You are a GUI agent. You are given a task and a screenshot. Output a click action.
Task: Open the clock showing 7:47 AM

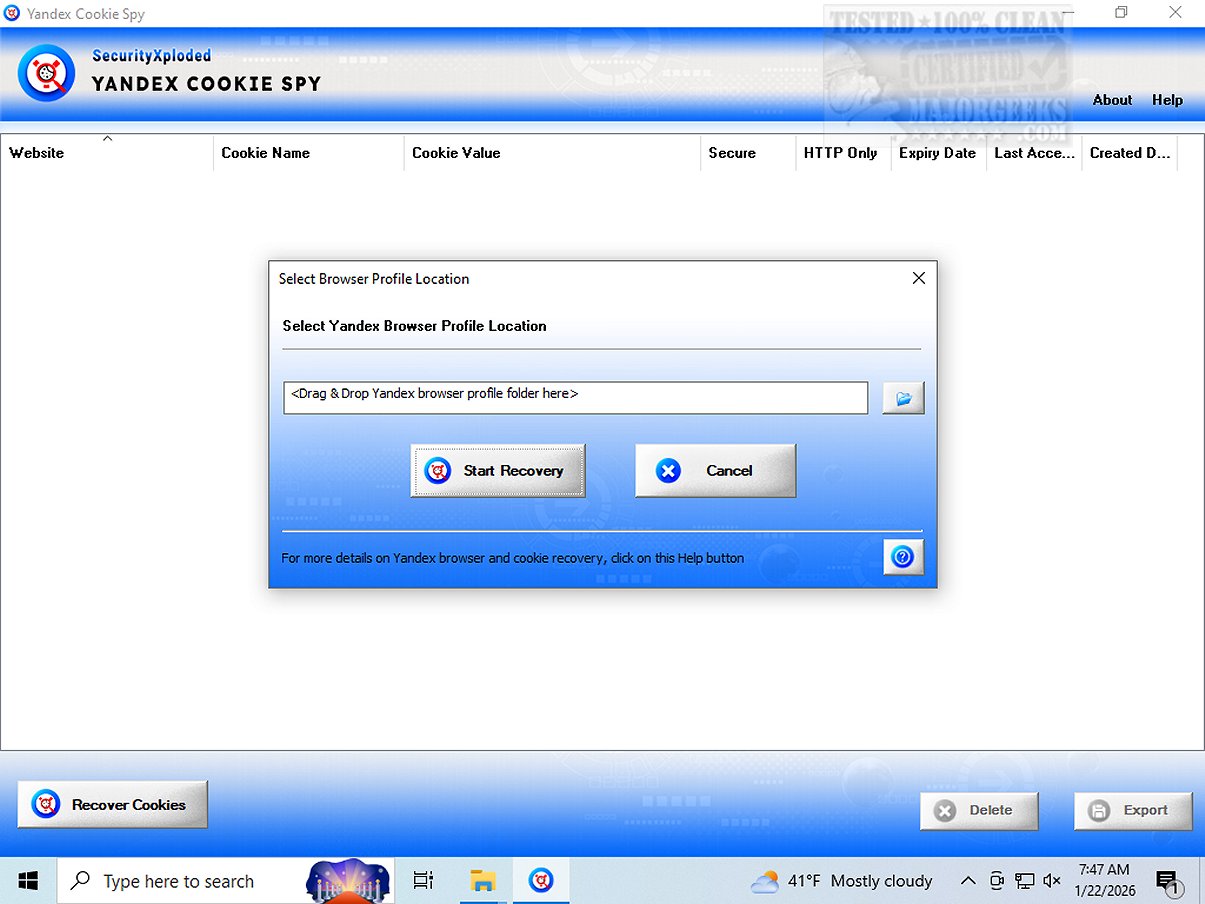pyautogui.click(x=1105, y=881)
